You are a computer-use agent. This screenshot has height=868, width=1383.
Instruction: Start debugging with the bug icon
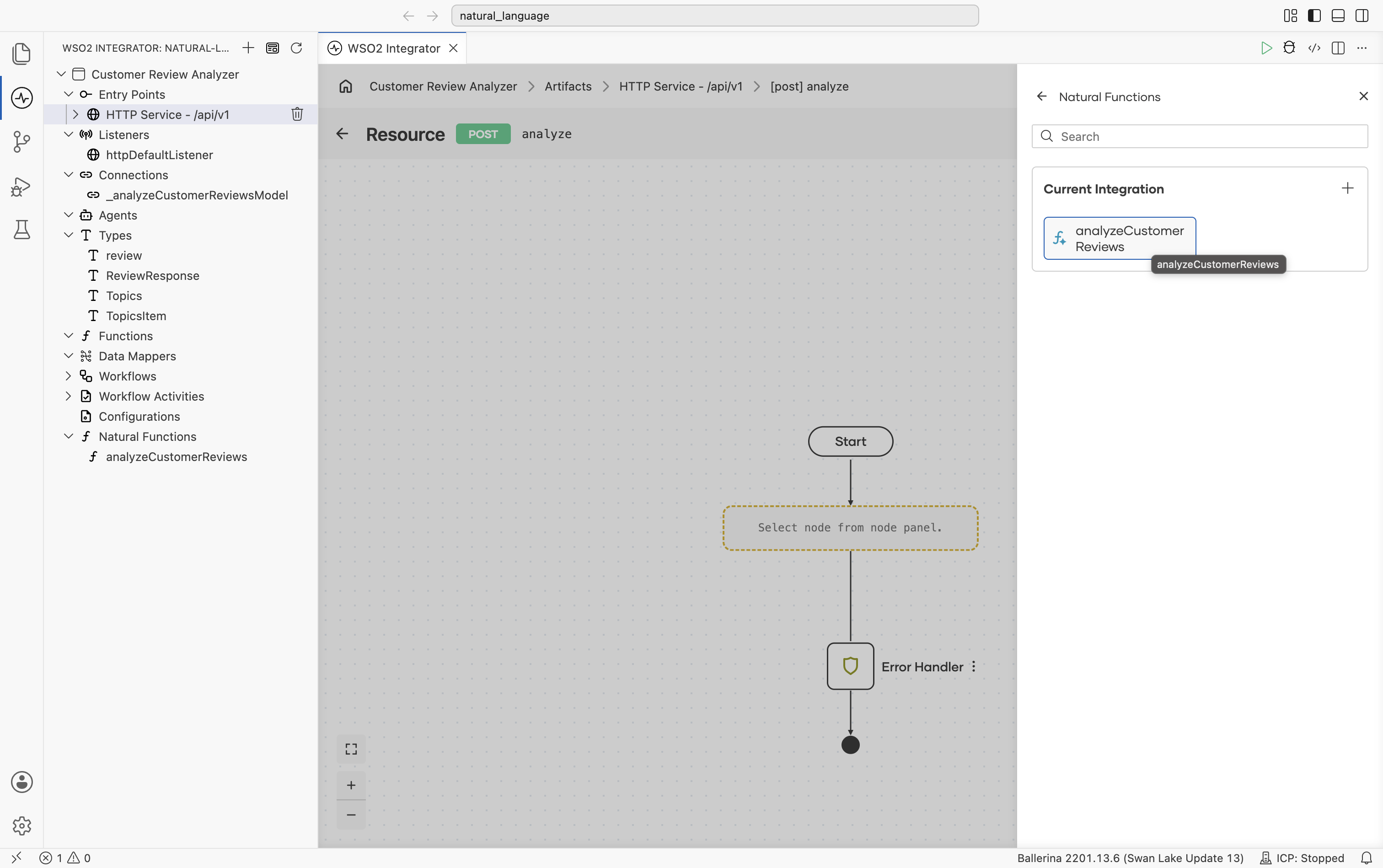pyautogui.click(x=1289, y=48)
